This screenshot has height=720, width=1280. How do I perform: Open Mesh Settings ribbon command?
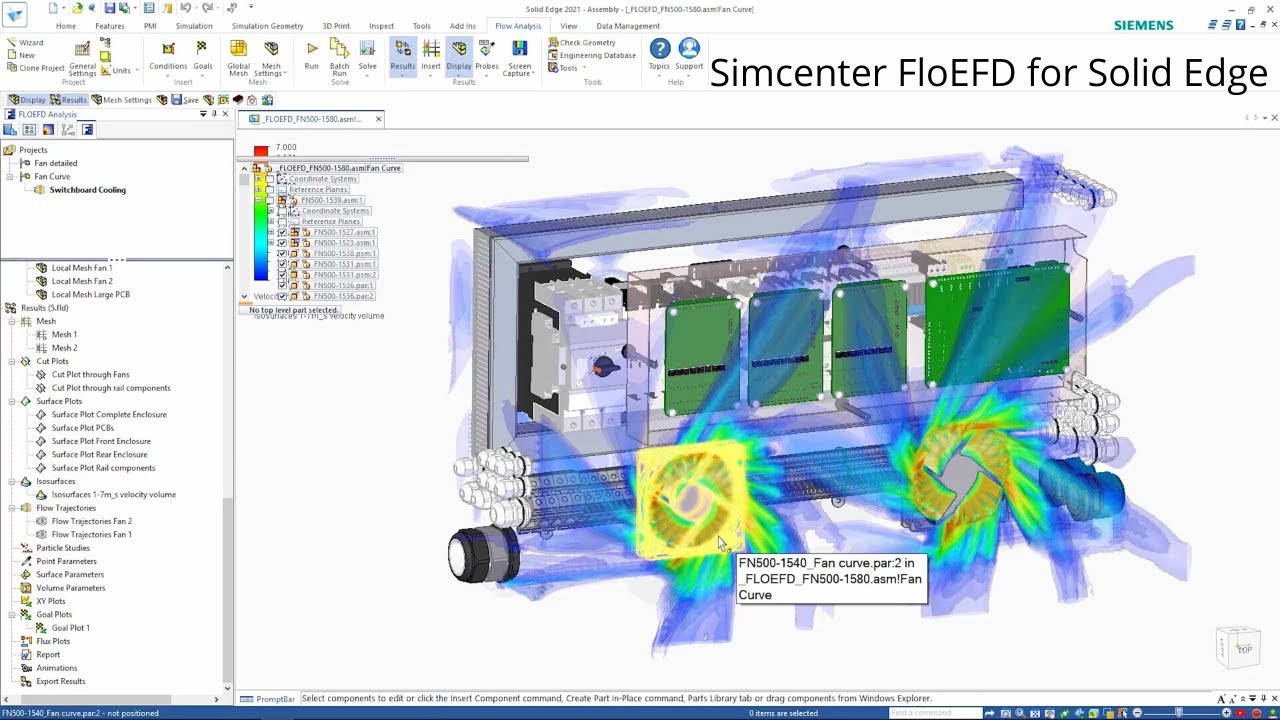(271, 58)
